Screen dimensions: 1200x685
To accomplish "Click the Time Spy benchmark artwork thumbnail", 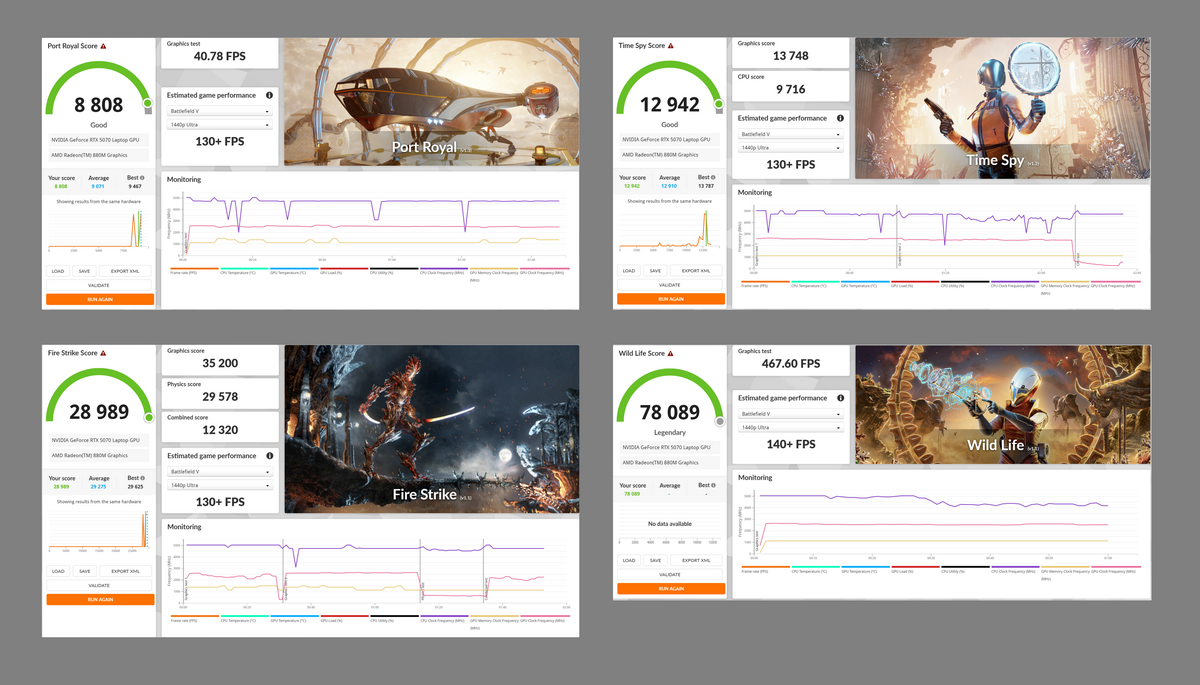I will (1003, 109).
